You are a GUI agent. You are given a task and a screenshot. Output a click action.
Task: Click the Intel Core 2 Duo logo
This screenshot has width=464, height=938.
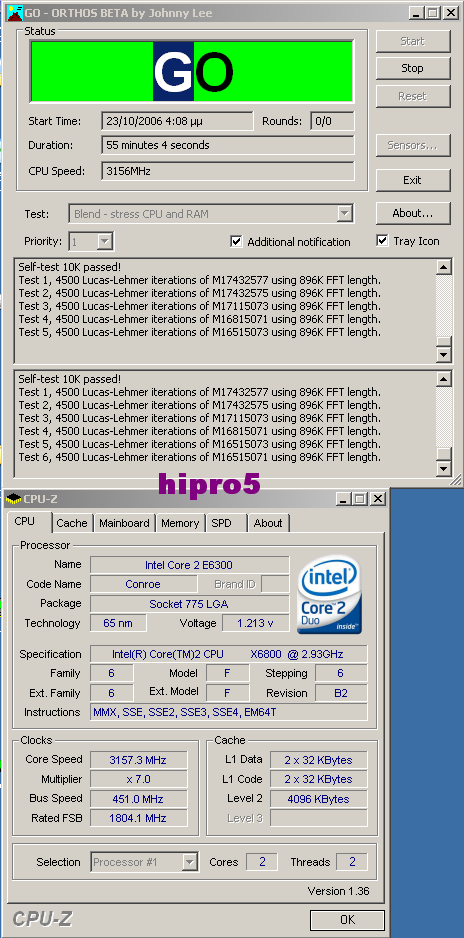pos(331,595)
